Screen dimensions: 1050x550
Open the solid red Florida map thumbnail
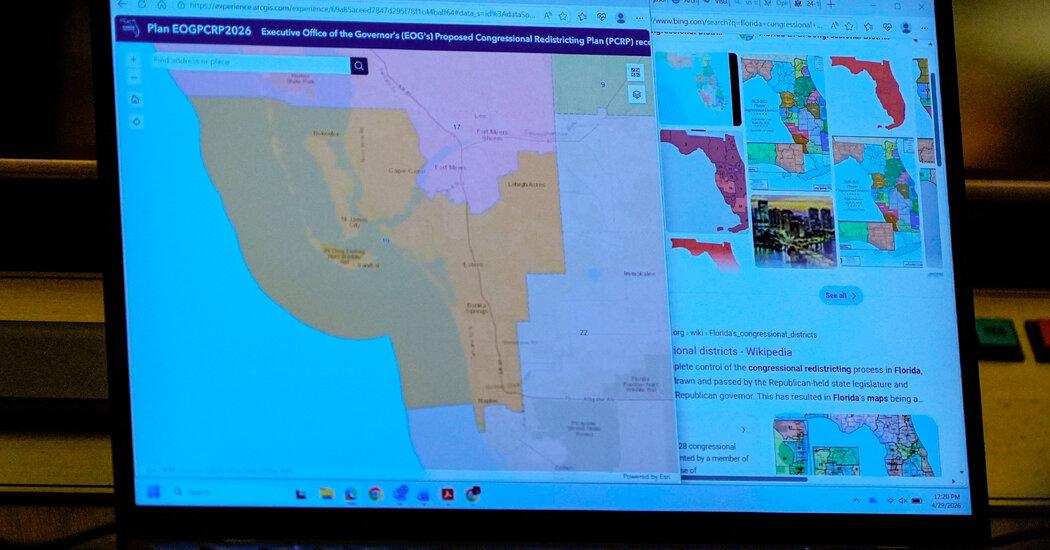(869, 93)
